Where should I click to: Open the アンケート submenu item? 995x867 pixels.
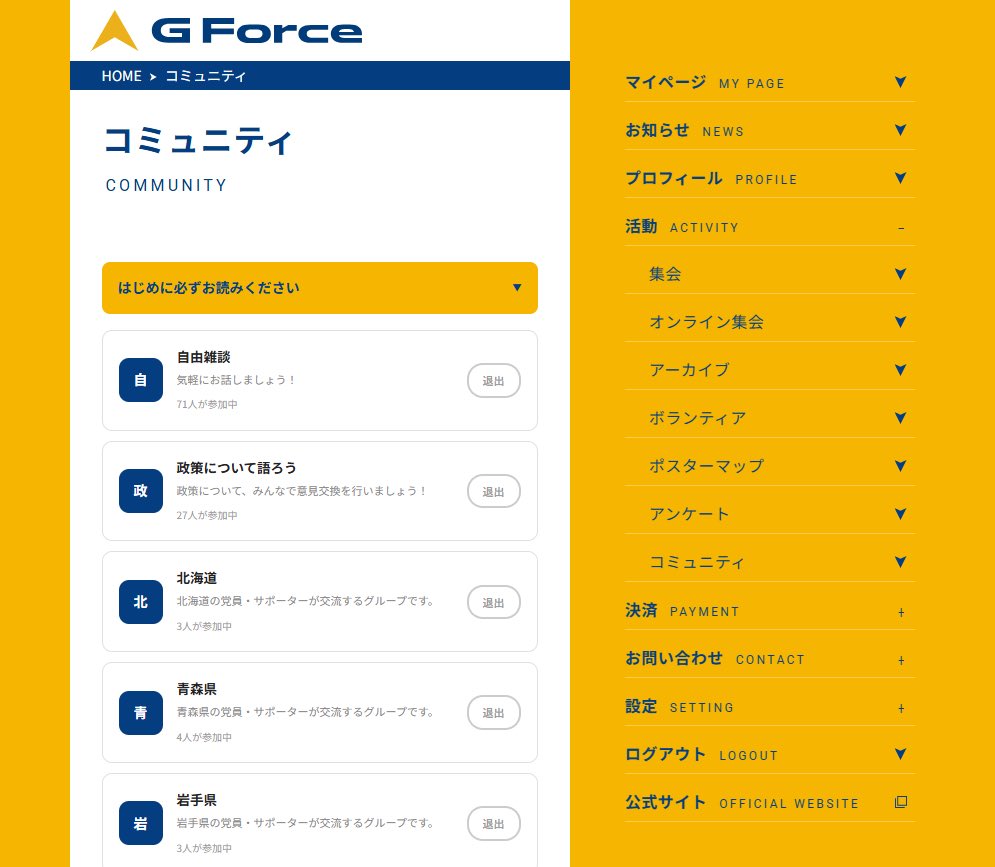click(770, 514)
